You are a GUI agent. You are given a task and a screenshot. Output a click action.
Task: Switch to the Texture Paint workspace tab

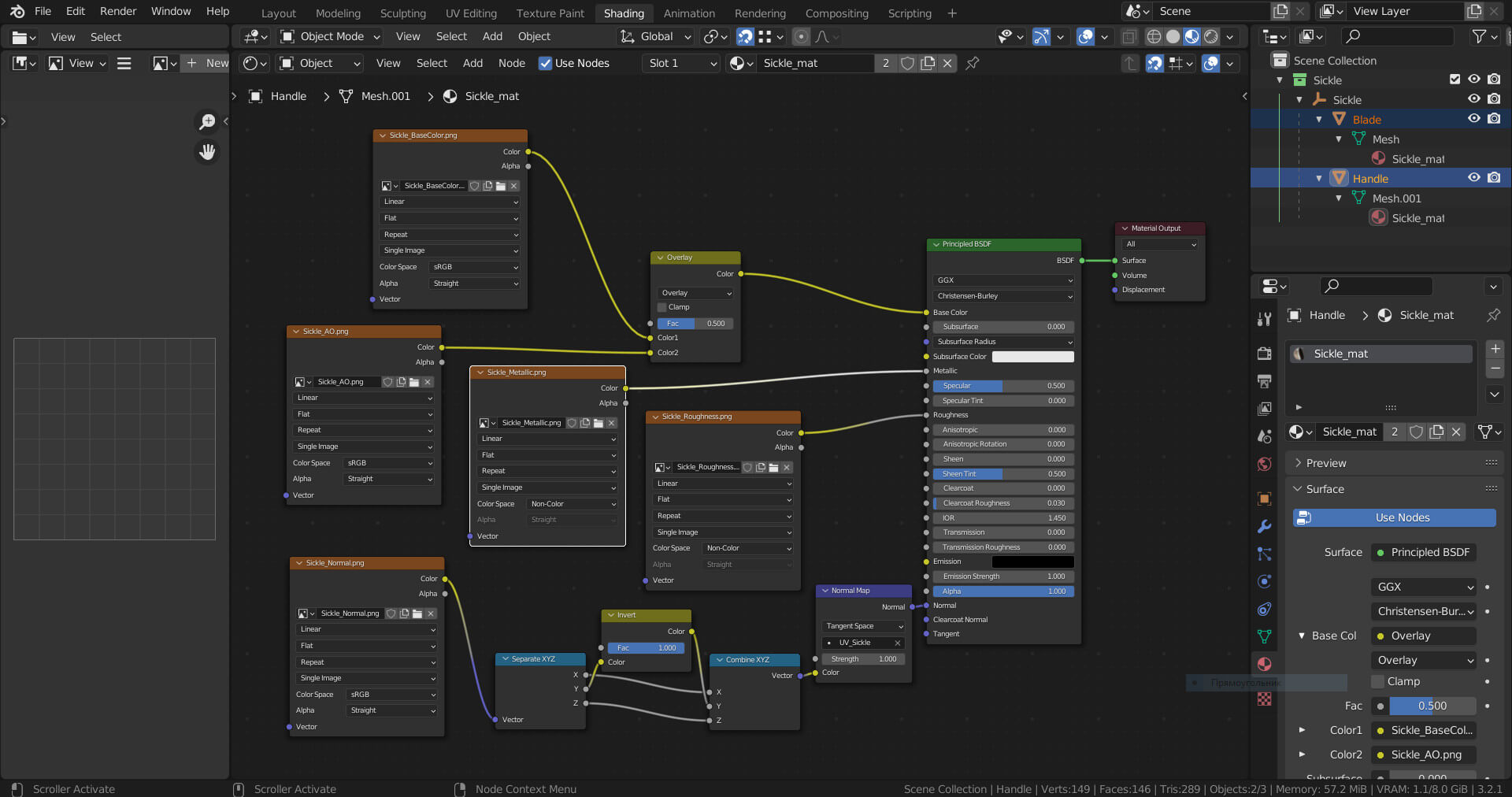550,13
